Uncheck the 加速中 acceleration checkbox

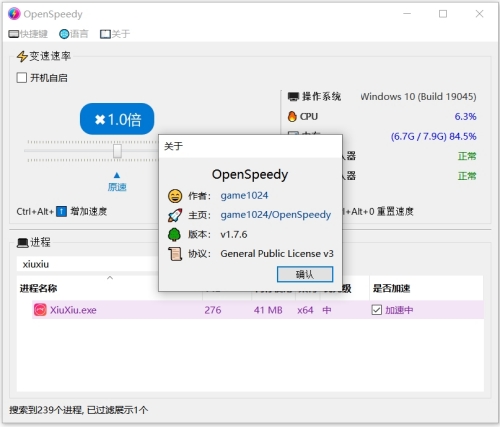click(377, 310)
